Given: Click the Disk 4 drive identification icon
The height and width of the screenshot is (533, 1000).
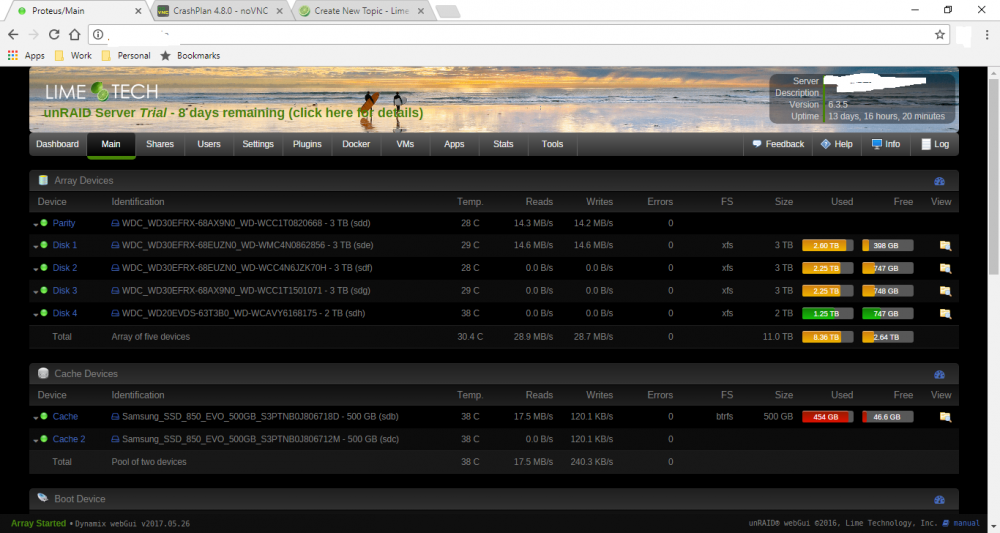Looking at the screenshot, I should [x=115, y=313].
